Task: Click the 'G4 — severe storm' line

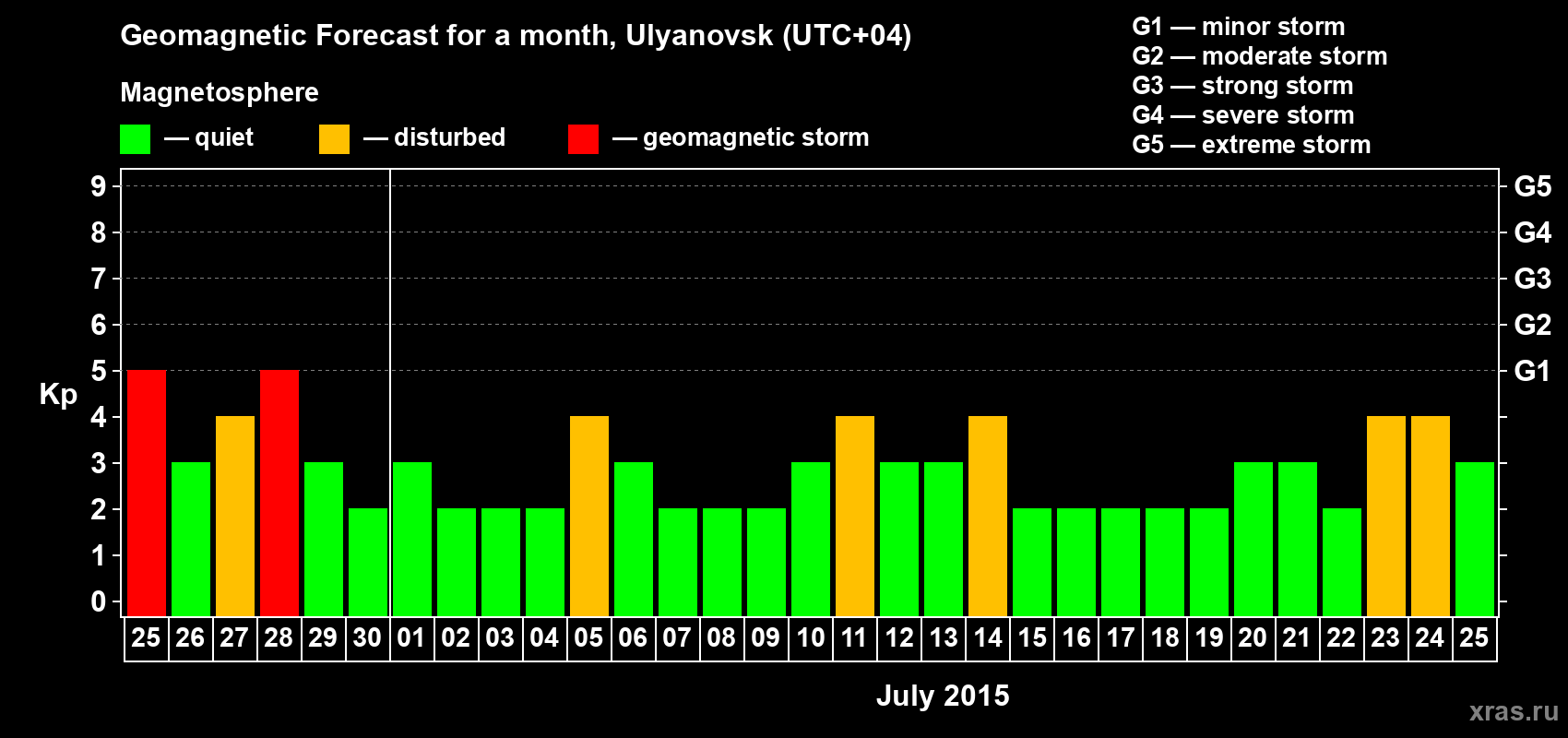Action: coord(1242,115)
